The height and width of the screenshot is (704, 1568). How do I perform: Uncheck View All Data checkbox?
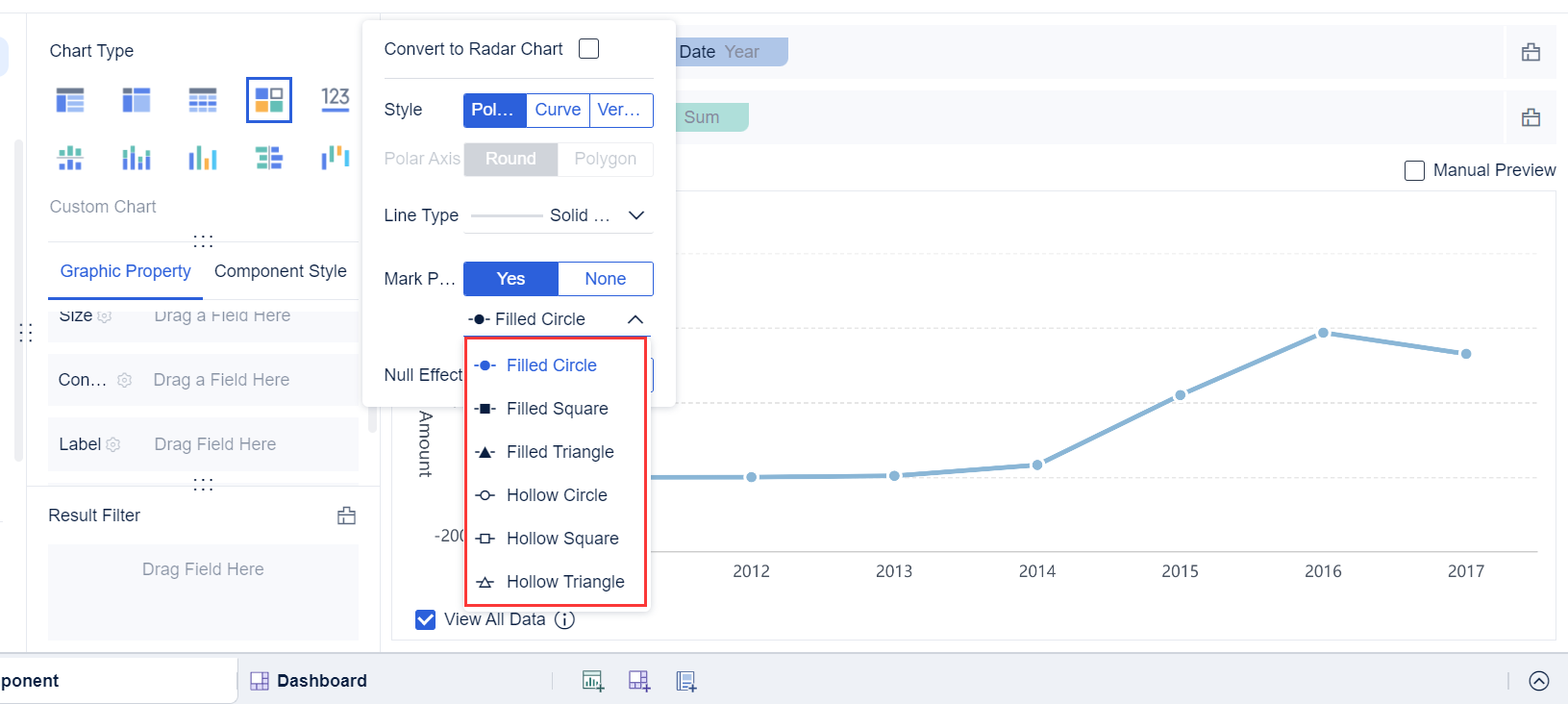tap(426, 619)
